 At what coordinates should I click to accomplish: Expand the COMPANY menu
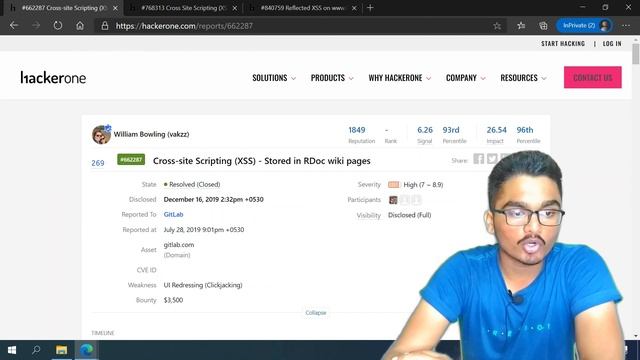pyautogui.click(x=465, y=78)
